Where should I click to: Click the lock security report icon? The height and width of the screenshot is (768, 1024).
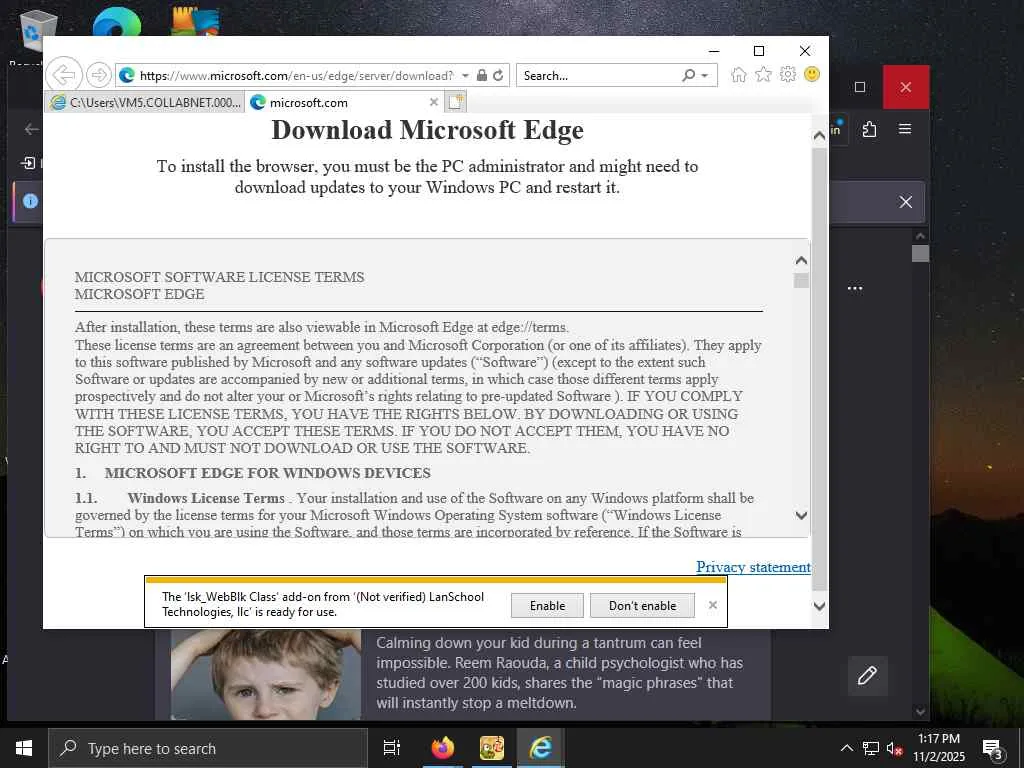pyautogui.click(x=482, y=75)
